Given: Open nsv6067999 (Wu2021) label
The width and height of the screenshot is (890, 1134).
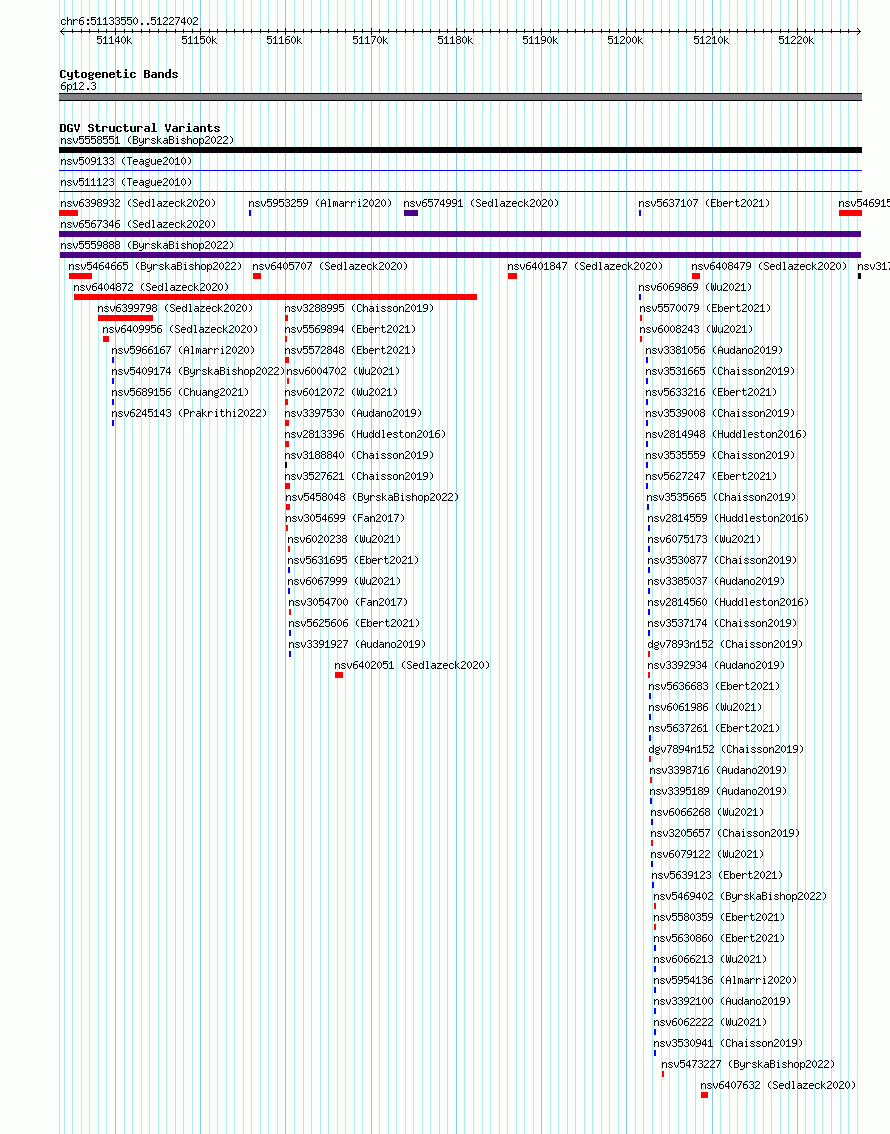Looking at the screenshot, I should point(344,581).
